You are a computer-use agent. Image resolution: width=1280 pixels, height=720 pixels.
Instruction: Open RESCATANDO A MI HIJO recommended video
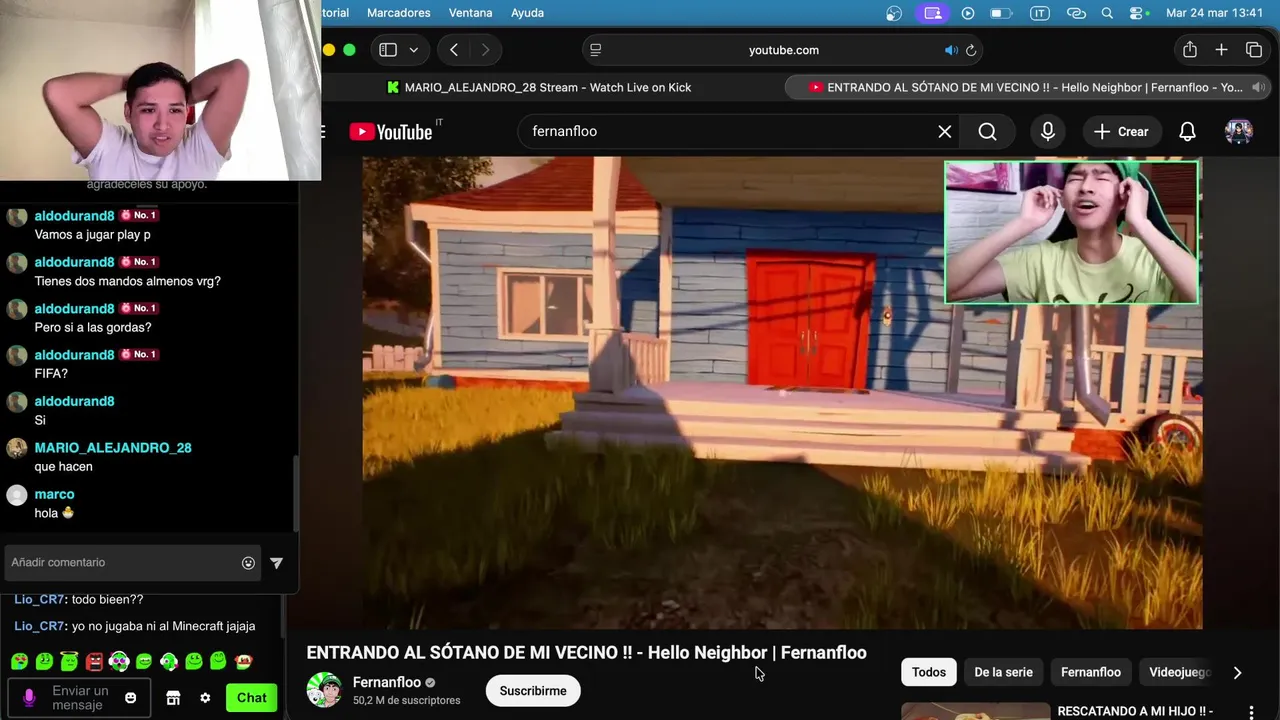(x=1135, y=711)
